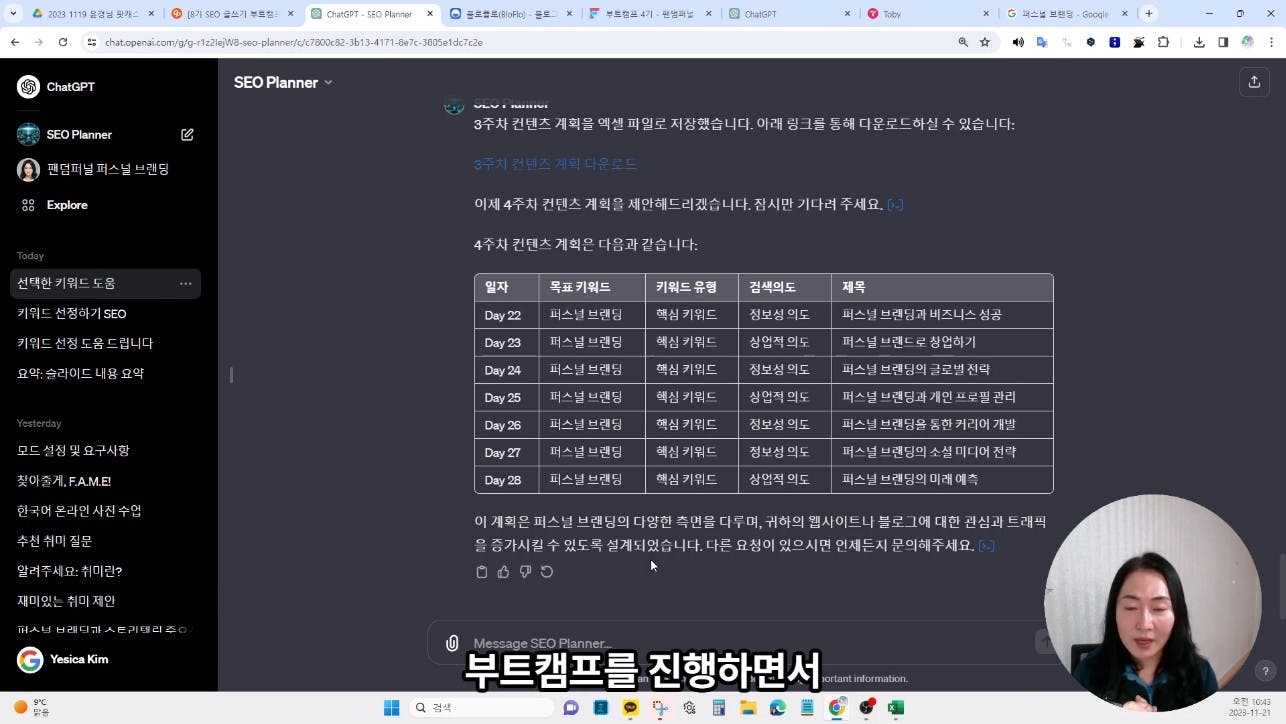Give thumbs down to the response
The height and width of the screenshot is (724, 1286).
pos(525,572)
